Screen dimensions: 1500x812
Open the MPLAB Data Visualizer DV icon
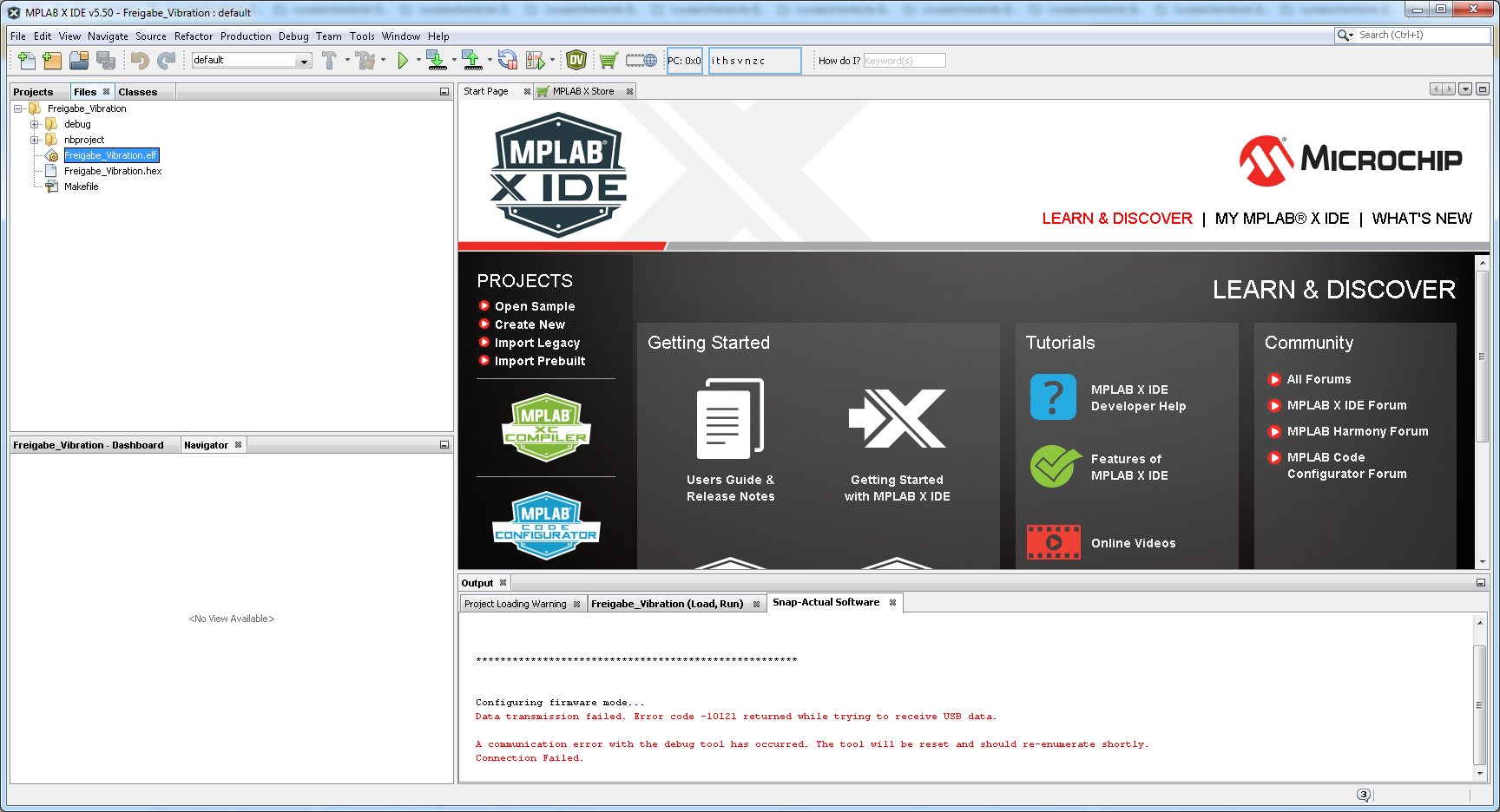point(576,60)
